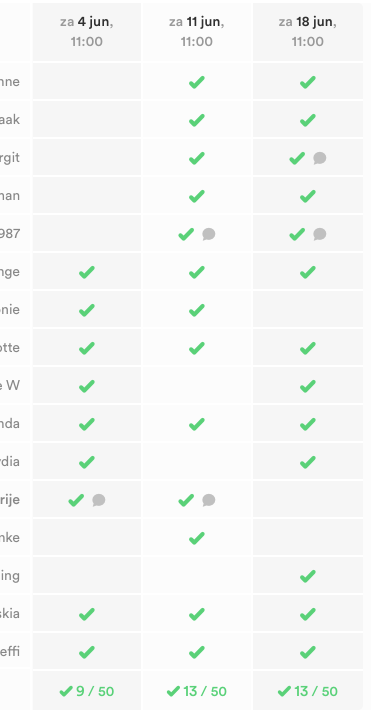371x719 pixels.
Task: Select the za 18 jun 11:00 column header
Action: 308,32
